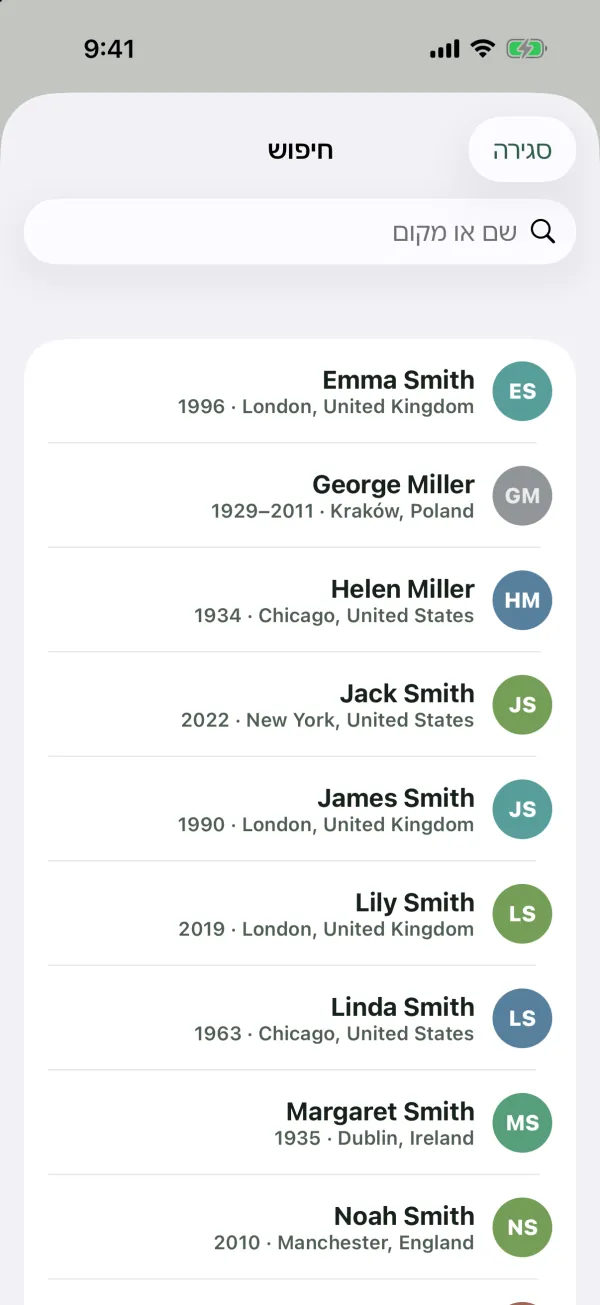Select George Miller from Kraków, Poland
This screenshot has height=1305, width=600.
[x=300, y=496]
